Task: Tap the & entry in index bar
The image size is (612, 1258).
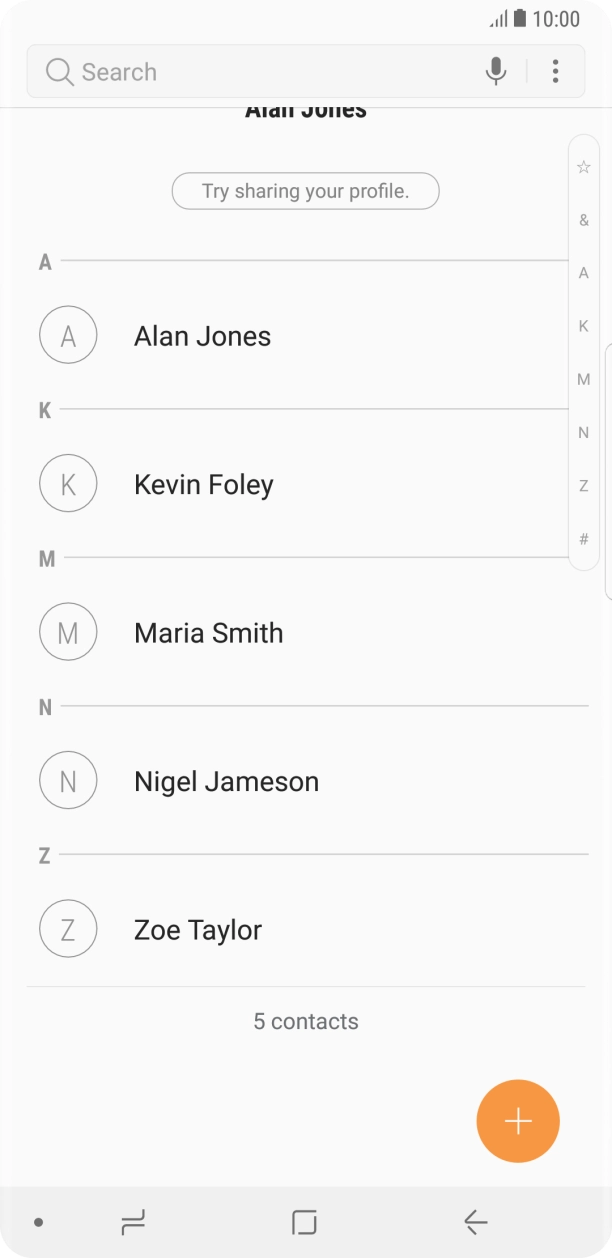Action: click(x=584, y=220)
